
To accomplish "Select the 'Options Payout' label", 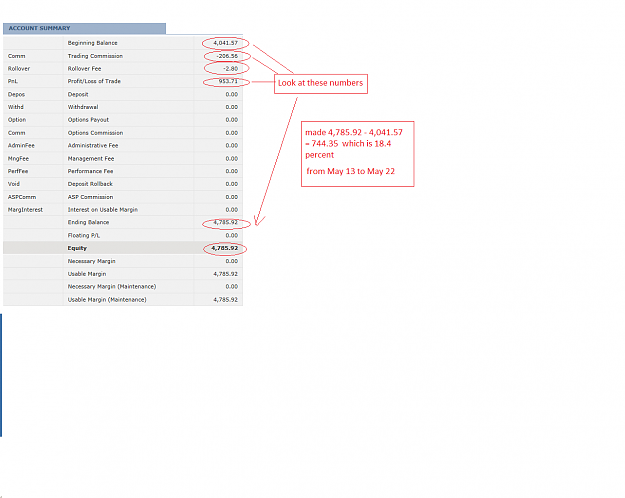I will (88, 120).
